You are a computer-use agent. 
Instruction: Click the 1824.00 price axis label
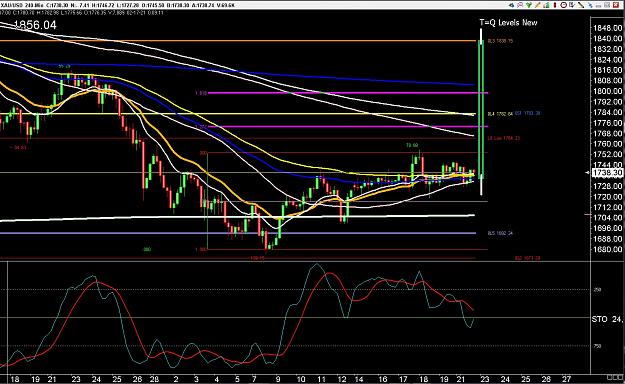pos(607,60)
